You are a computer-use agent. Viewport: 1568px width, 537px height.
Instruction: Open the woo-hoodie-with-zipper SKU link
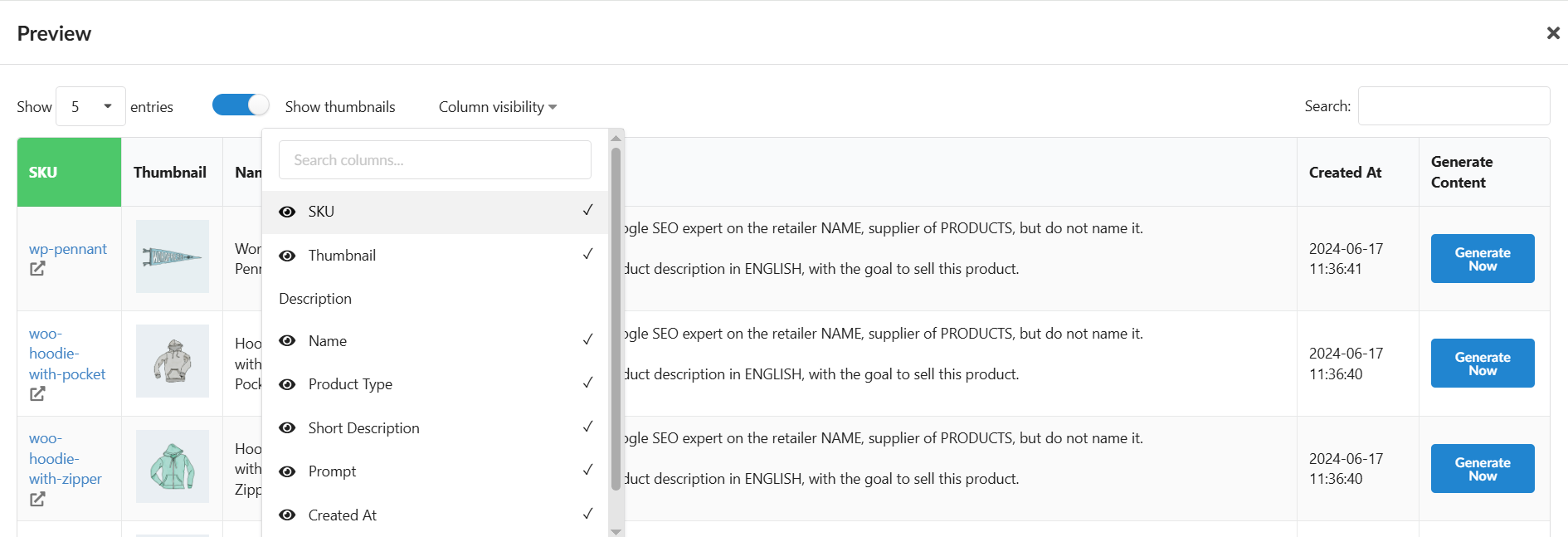pyautogui.click(x=65, y=459)
